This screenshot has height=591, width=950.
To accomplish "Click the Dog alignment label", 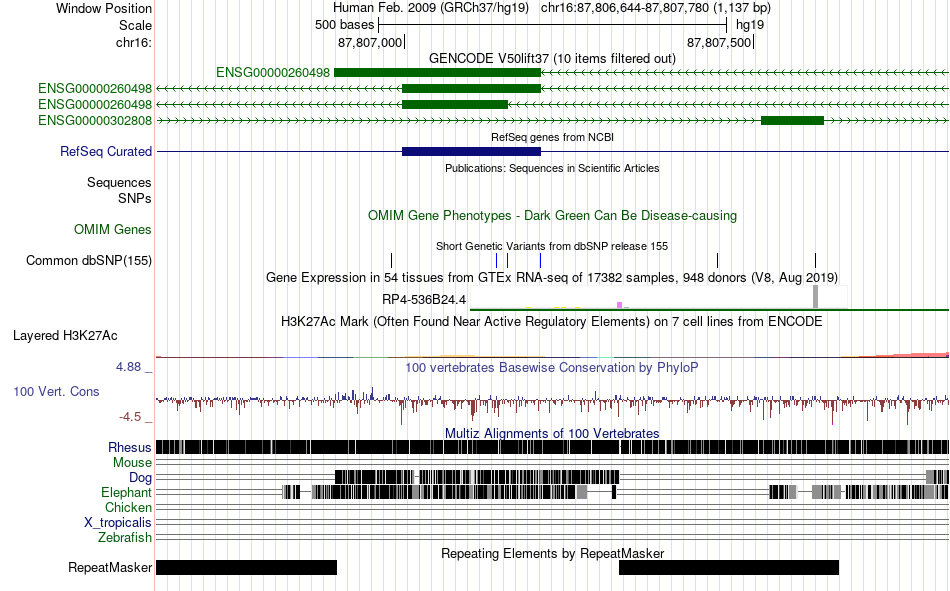I will click(141, 478).
